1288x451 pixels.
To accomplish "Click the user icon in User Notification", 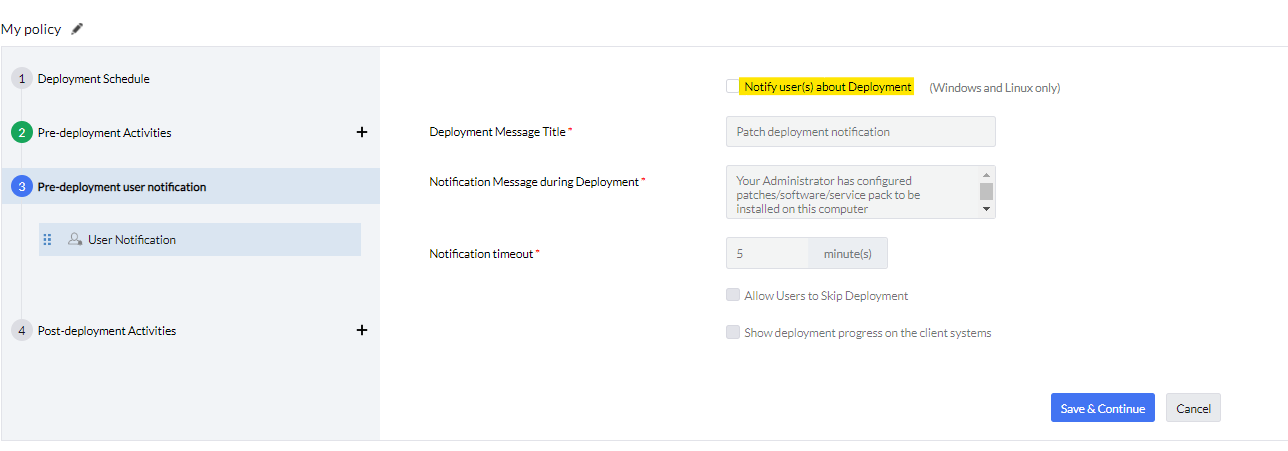I will pos(75,240).
